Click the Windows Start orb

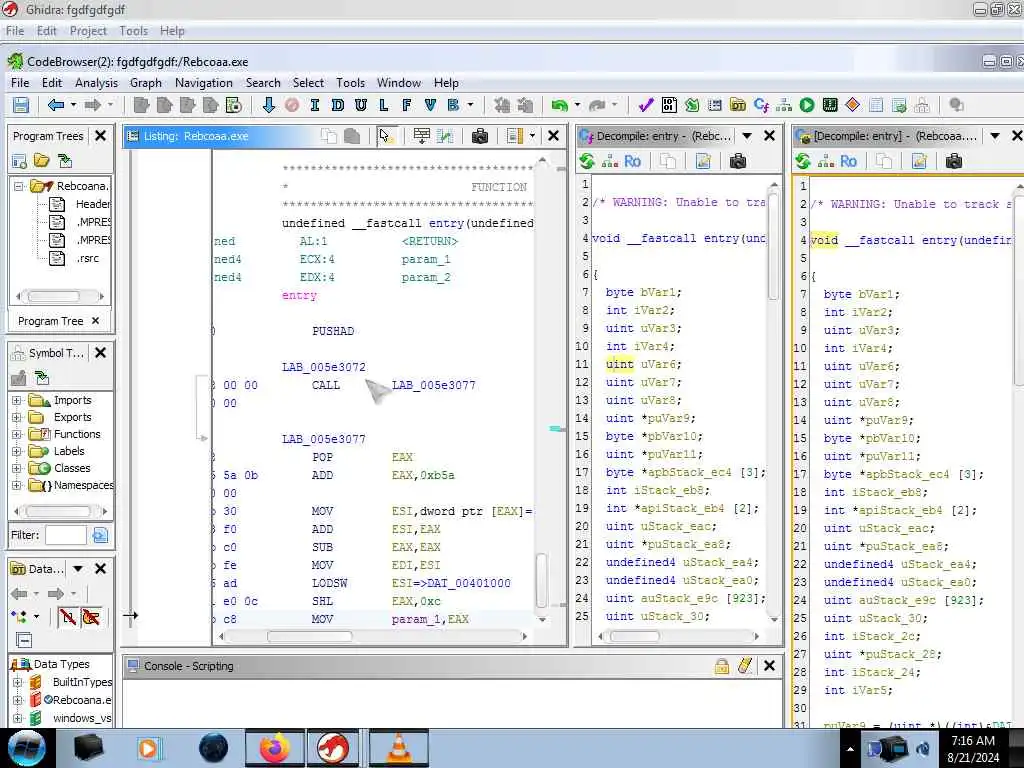pyautogui.click(x=26, y=748)
